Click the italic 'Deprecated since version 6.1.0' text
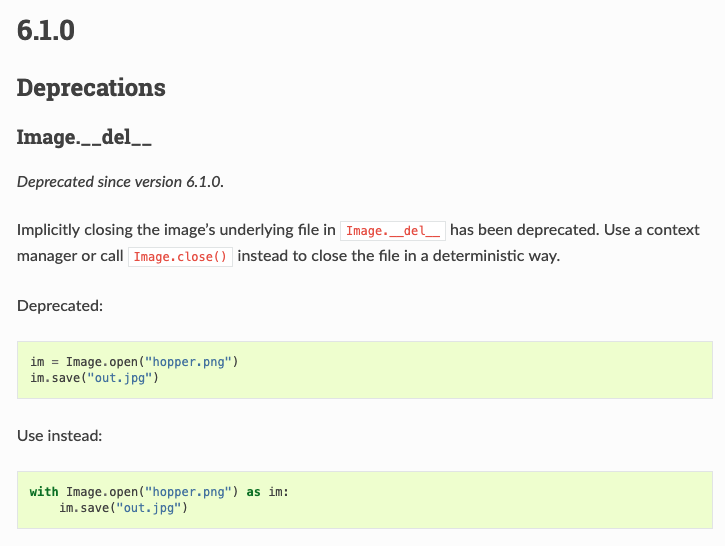Image resolution: width=725 pixels, height=546 pixels. pyautogui.click(x=120, y=182)
